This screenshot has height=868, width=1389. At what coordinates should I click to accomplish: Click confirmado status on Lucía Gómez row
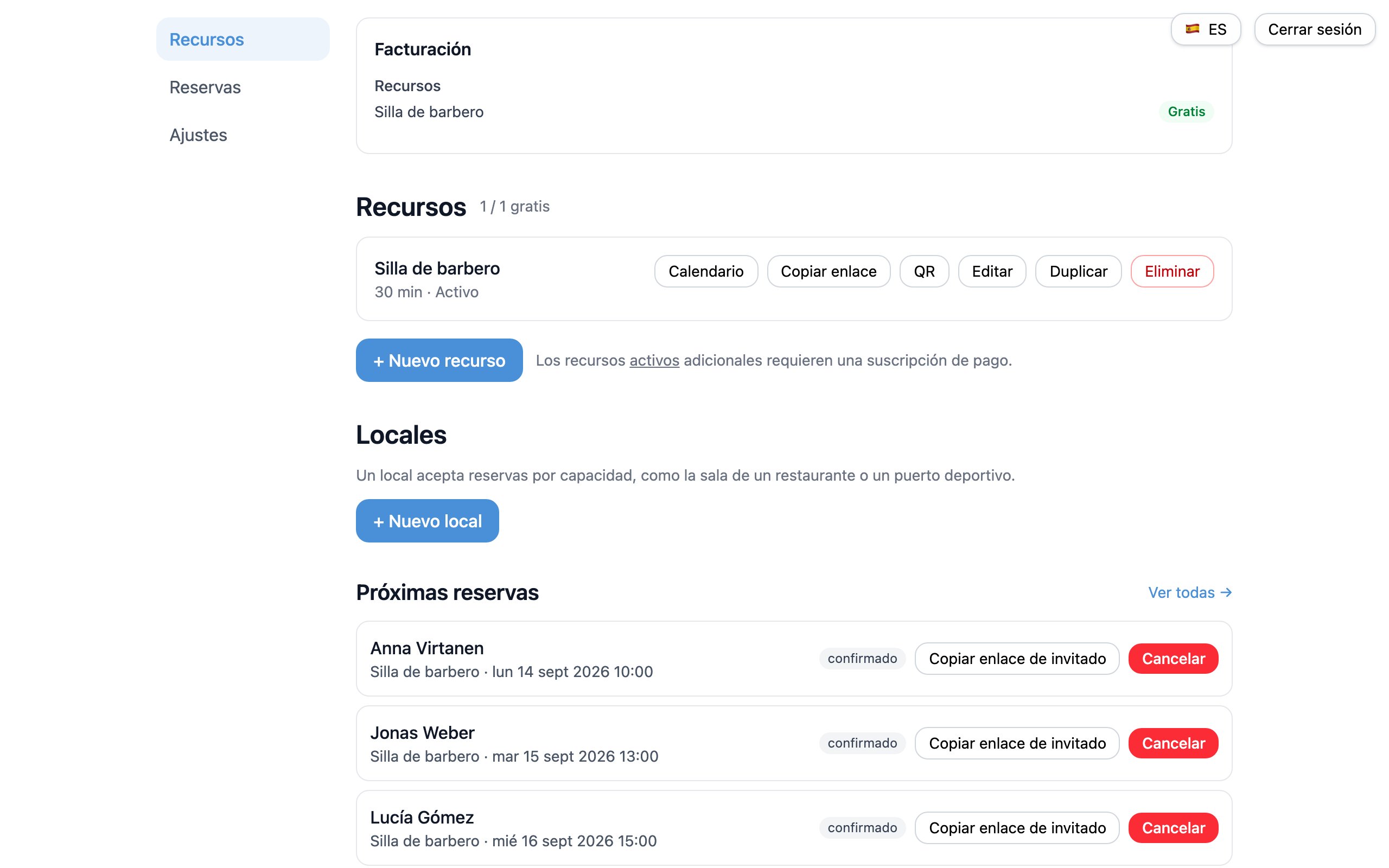pyautogui.click(x=862, y=827)
